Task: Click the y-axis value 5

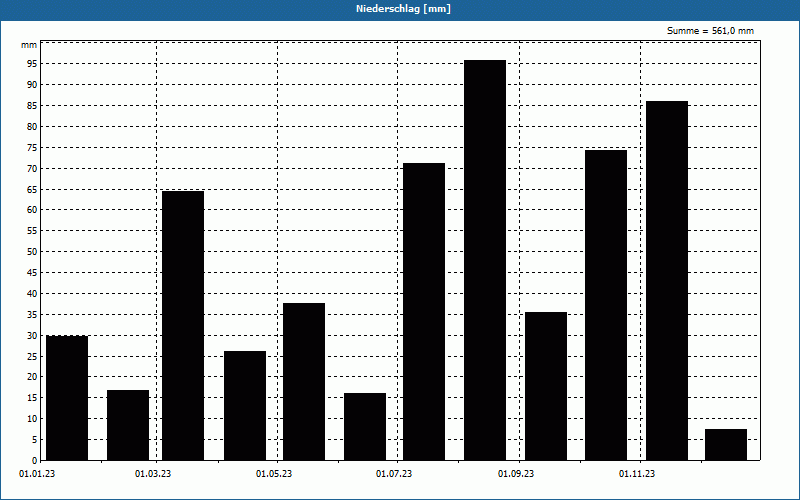Action: (x=35, y=439)
